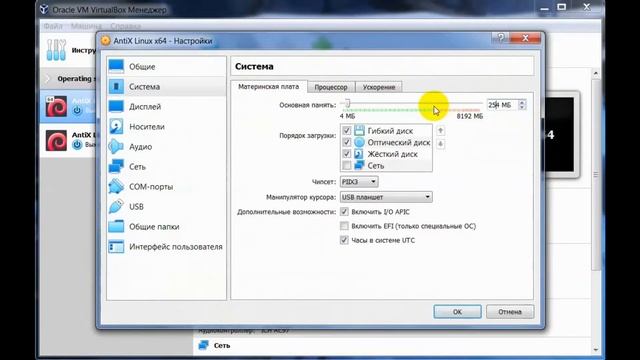The image size is (640, 360).
Task: Open the Общие settings category icon
Action: point(116,67)
